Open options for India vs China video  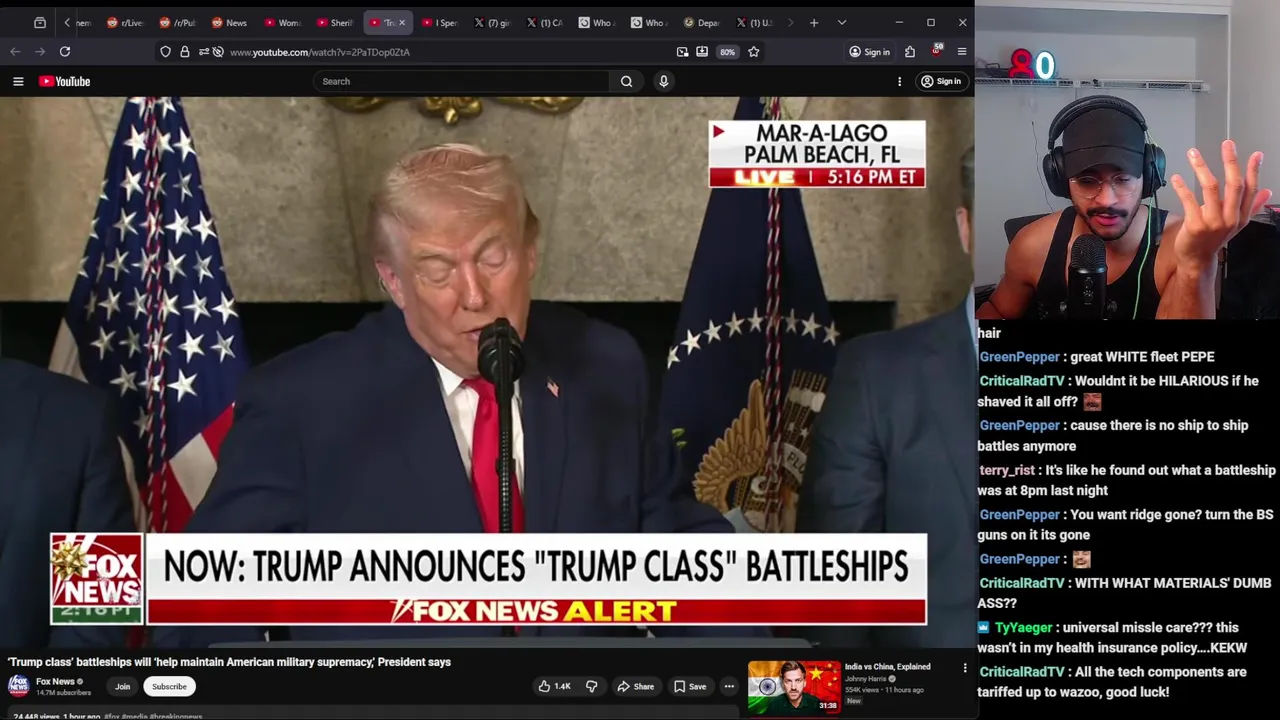965,668
